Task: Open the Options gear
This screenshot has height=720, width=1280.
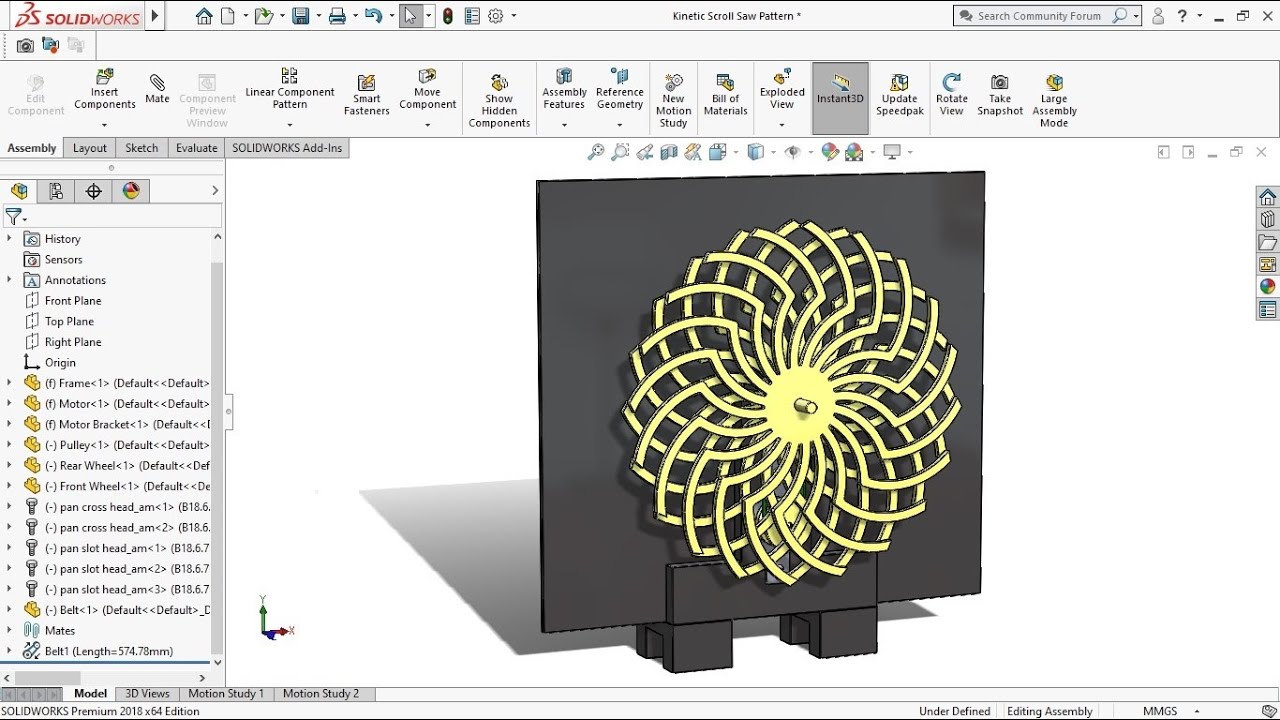Action: (x=496, y=16)
